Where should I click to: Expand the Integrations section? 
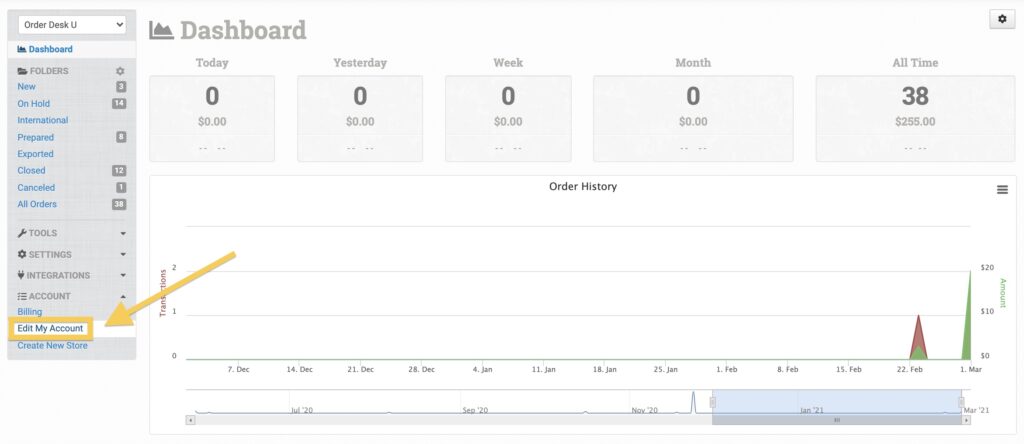[x=70, y=275]
